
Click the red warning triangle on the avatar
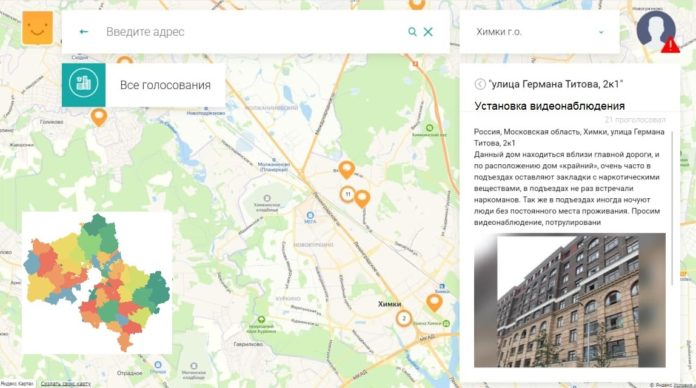point(670,45)
